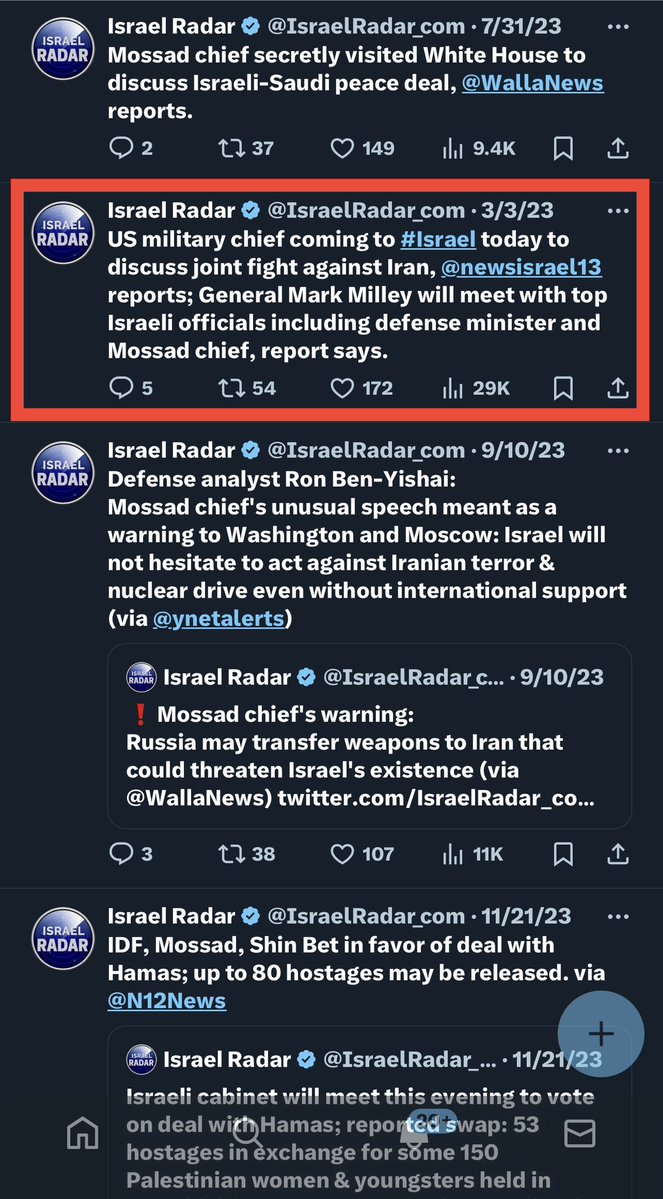Reply to the Mossad White House tweet

coord(121,149)
